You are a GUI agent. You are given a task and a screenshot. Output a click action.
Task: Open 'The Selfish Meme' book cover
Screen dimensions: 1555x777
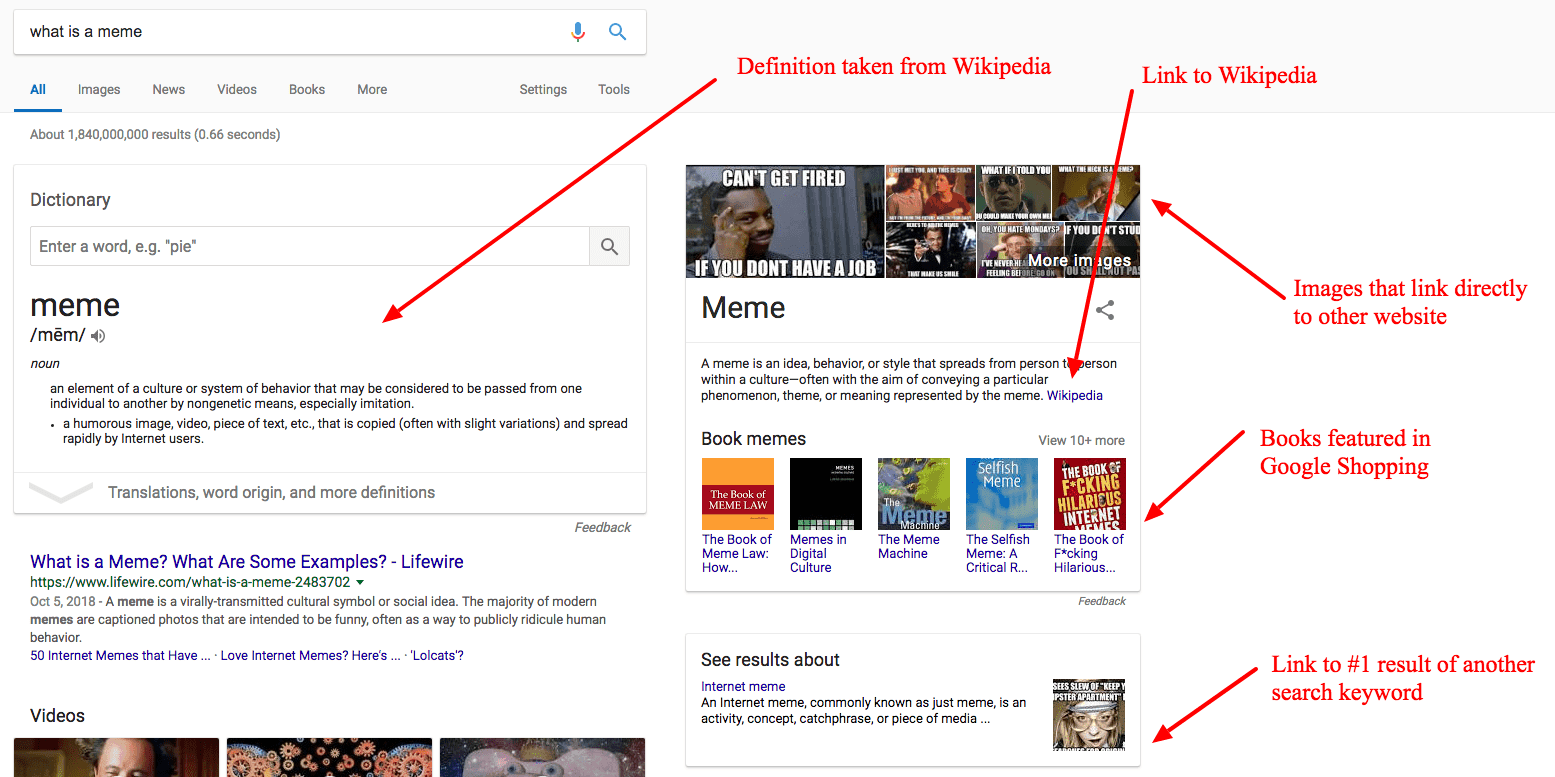coord(1002,494)
